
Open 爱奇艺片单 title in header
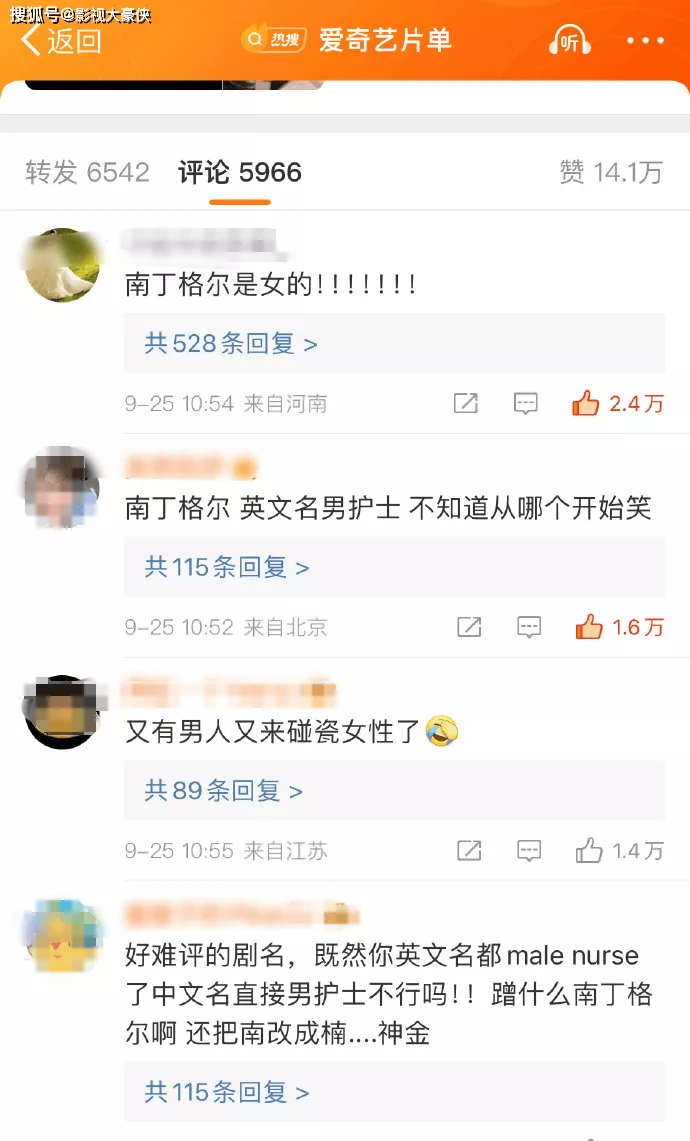pos(385,40)
